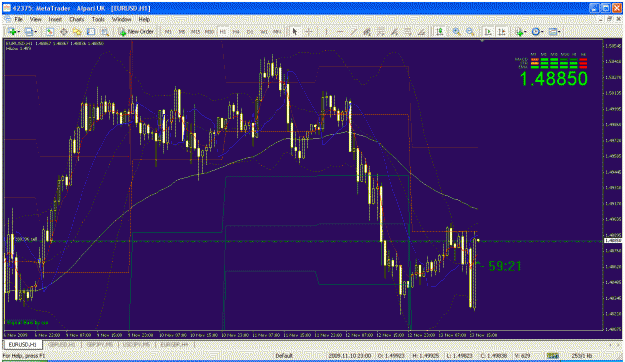
Task: Show the Data Window crosshair-circle icon
Action: [63, 31]
